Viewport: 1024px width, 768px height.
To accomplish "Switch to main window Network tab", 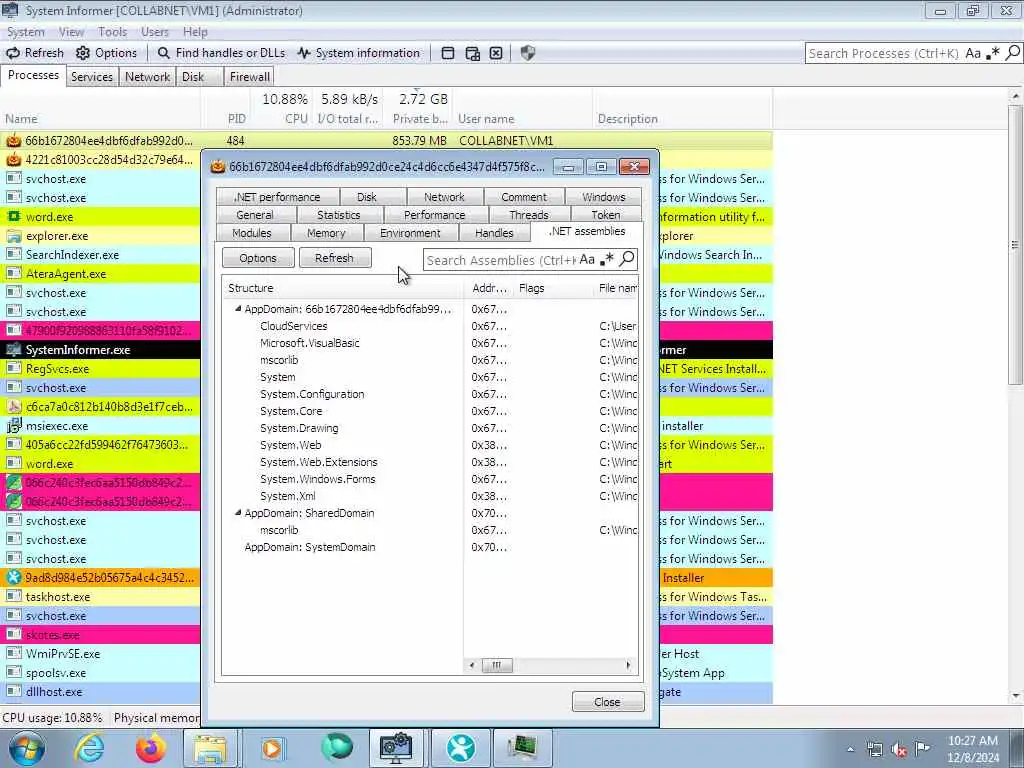I will click(148, 76).
